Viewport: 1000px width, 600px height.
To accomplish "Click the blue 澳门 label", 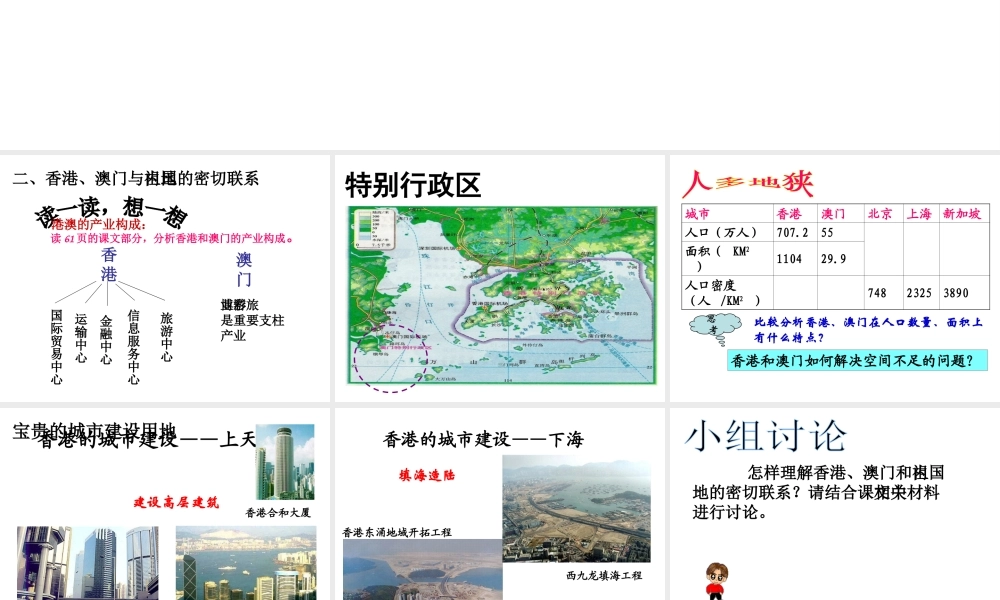I will click(244, 270).
